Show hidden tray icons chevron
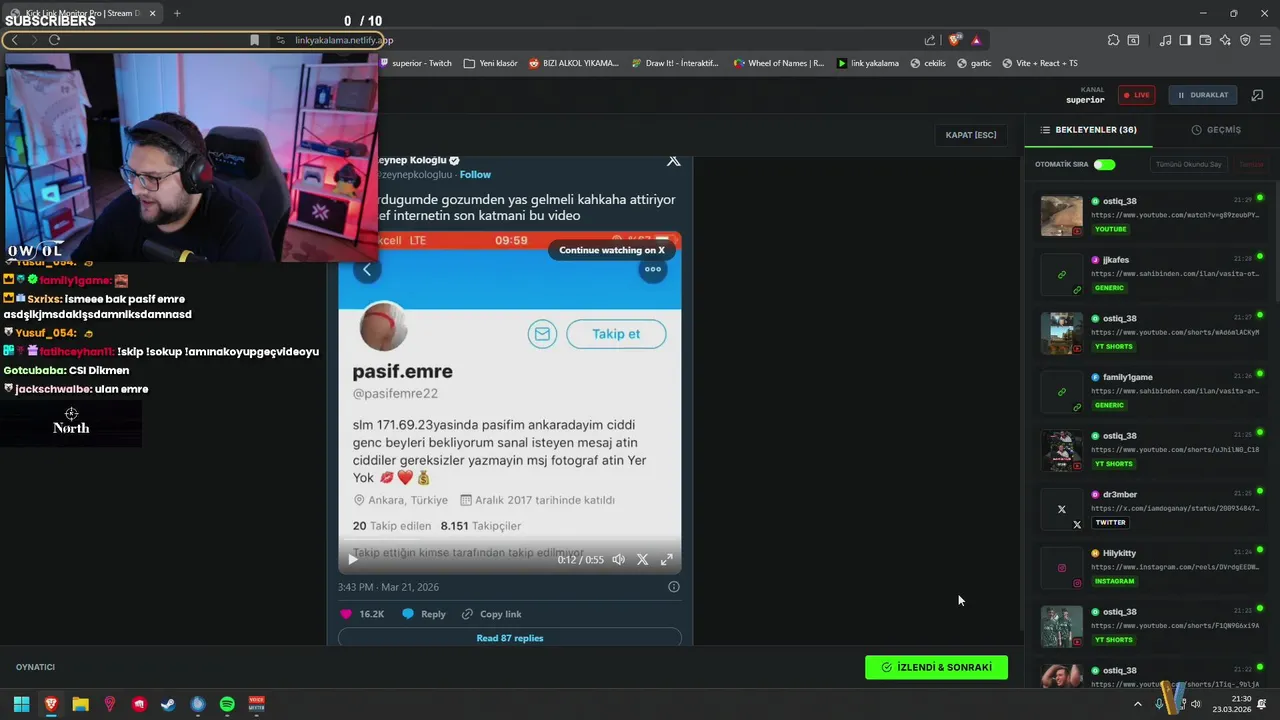Screen dimensions: 1280x720 (1137, 704)
